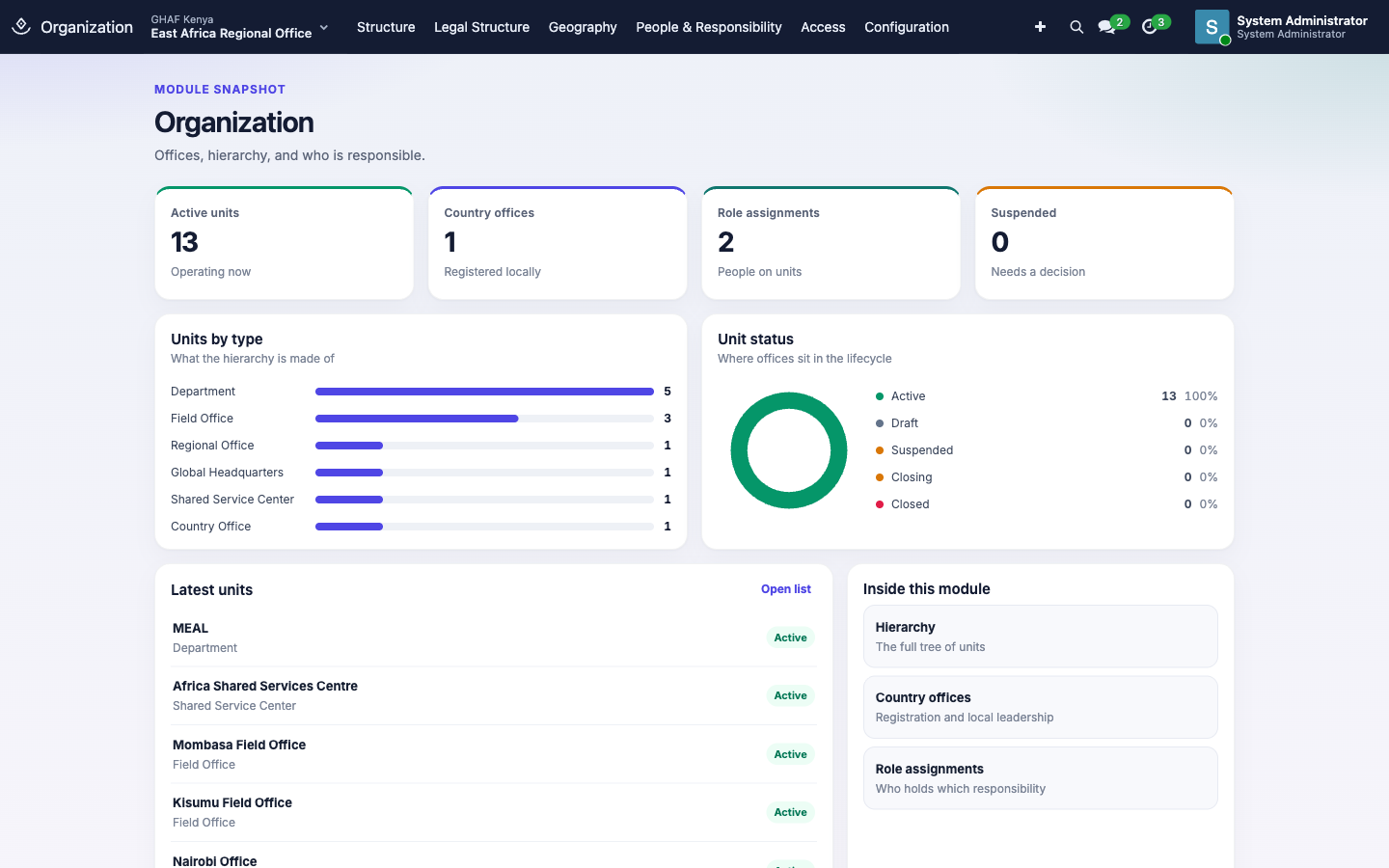Click the Department progress bar

(x=484, y=392)
